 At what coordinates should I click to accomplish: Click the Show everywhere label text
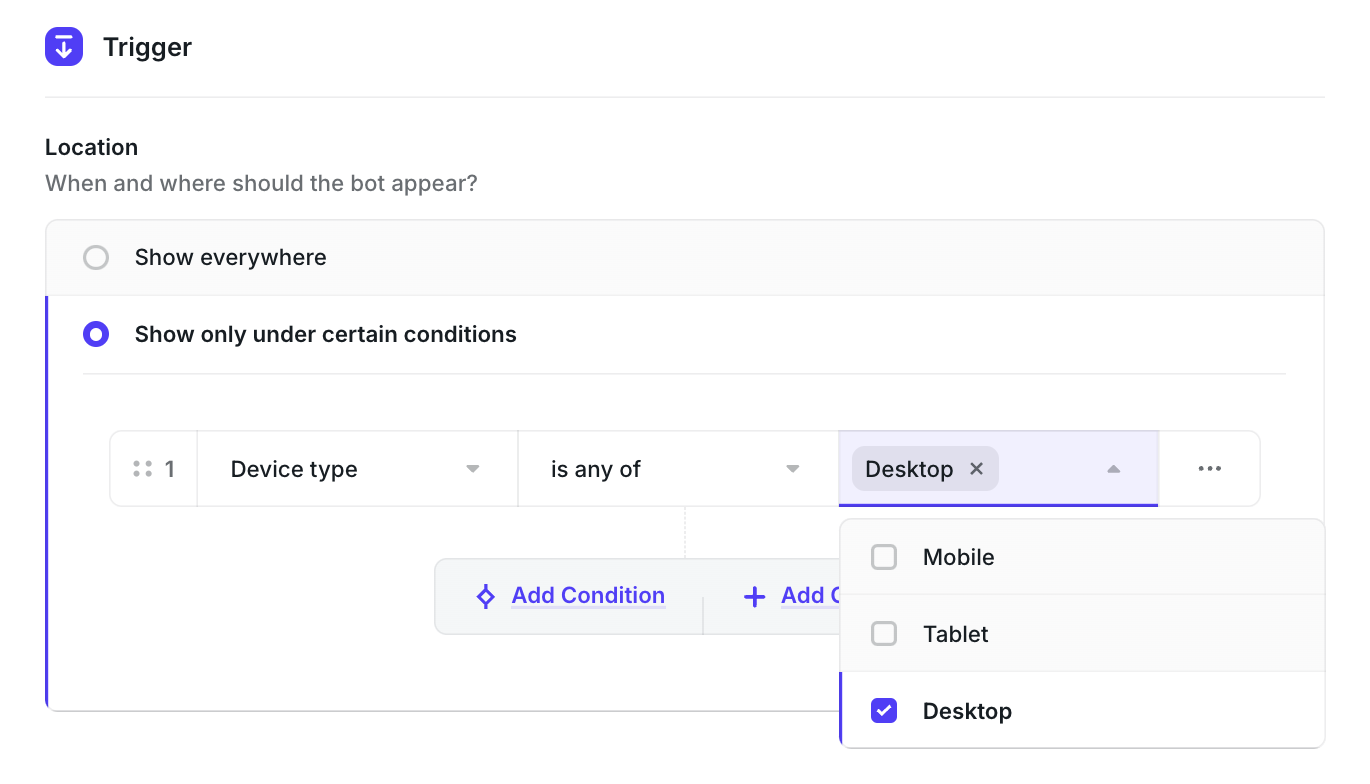point(230,258)
